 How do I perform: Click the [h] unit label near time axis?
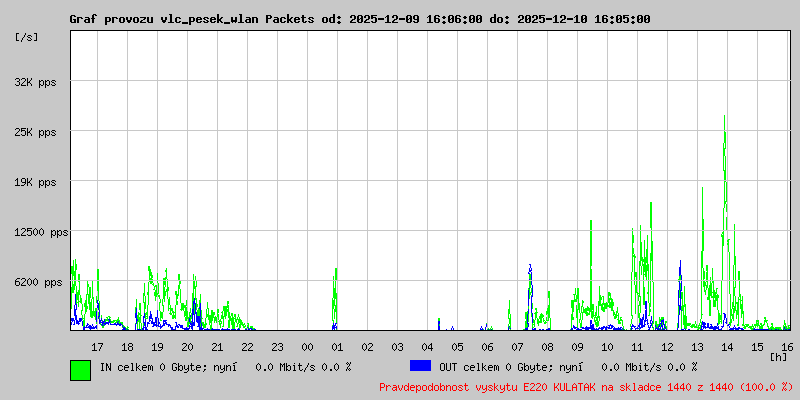779,356
